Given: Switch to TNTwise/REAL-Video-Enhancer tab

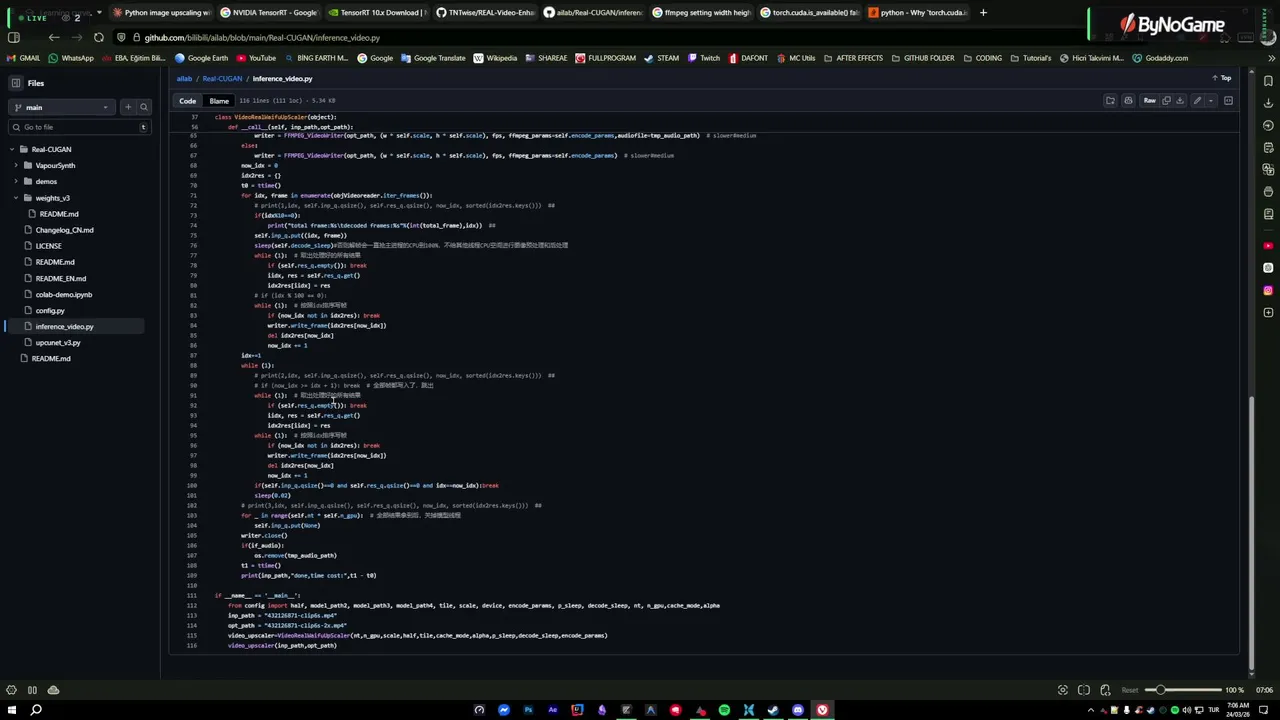Looking at the screenshot, I should click(485, 13).
